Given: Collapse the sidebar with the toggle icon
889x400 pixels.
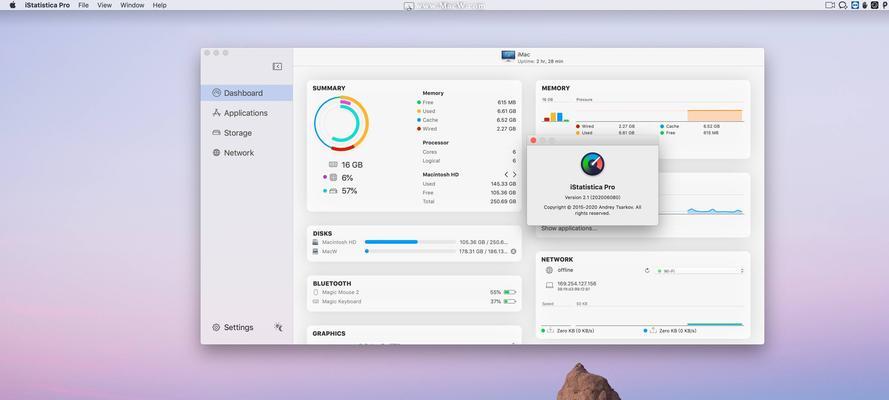Looking at the screenshot, I should [x=277, y=66].
